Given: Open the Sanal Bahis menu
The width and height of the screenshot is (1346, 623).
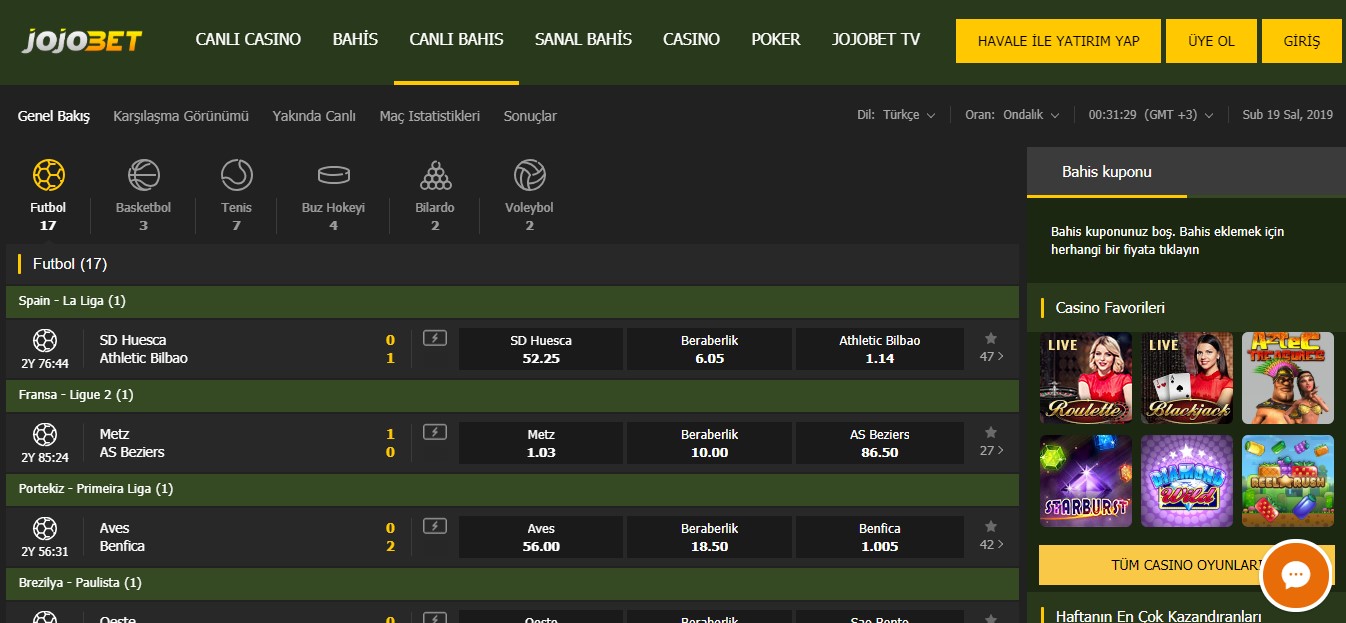Looking at the screenshot, I should click(583, 40).
